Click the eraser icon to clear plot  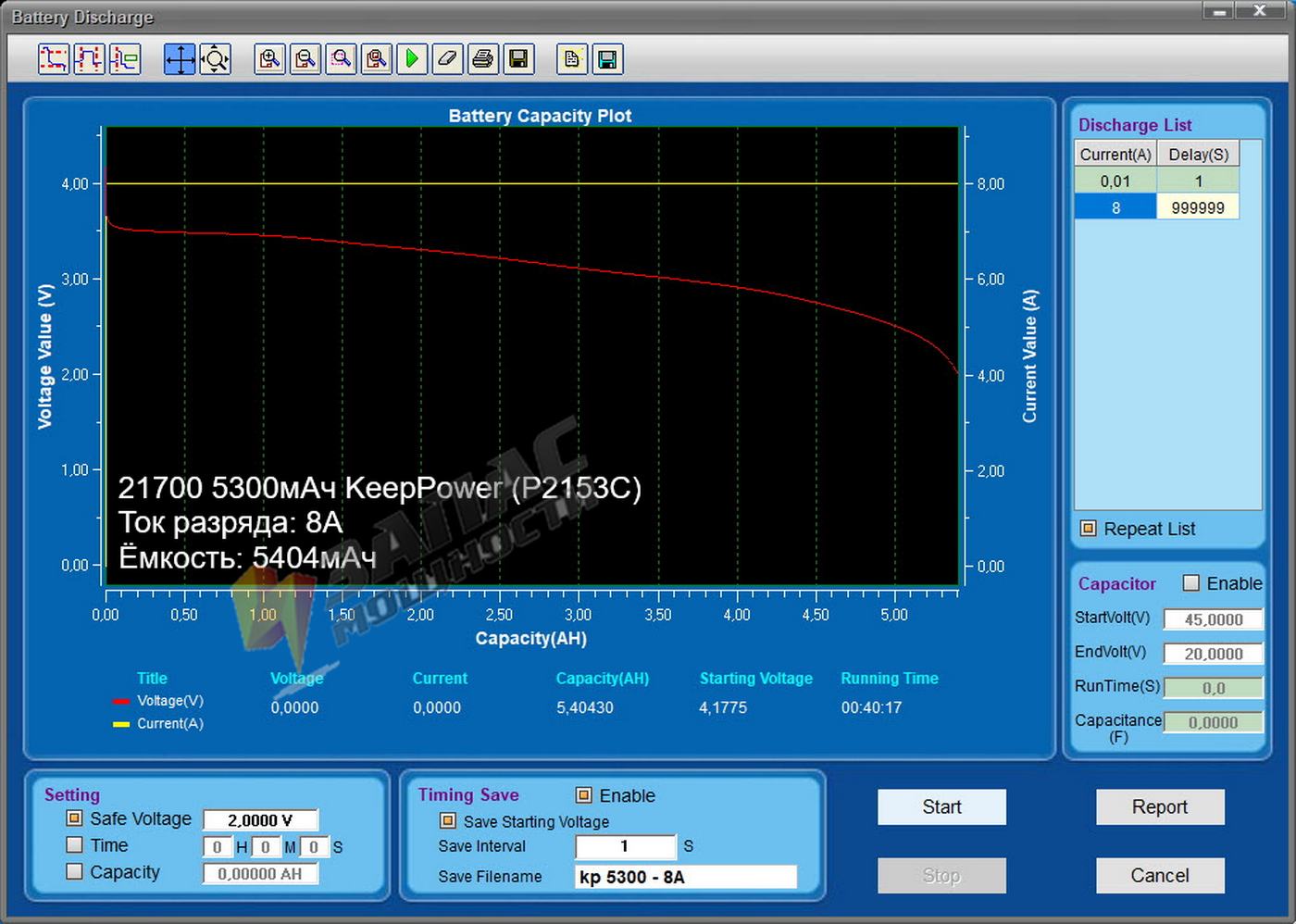(x=447, y=59)
